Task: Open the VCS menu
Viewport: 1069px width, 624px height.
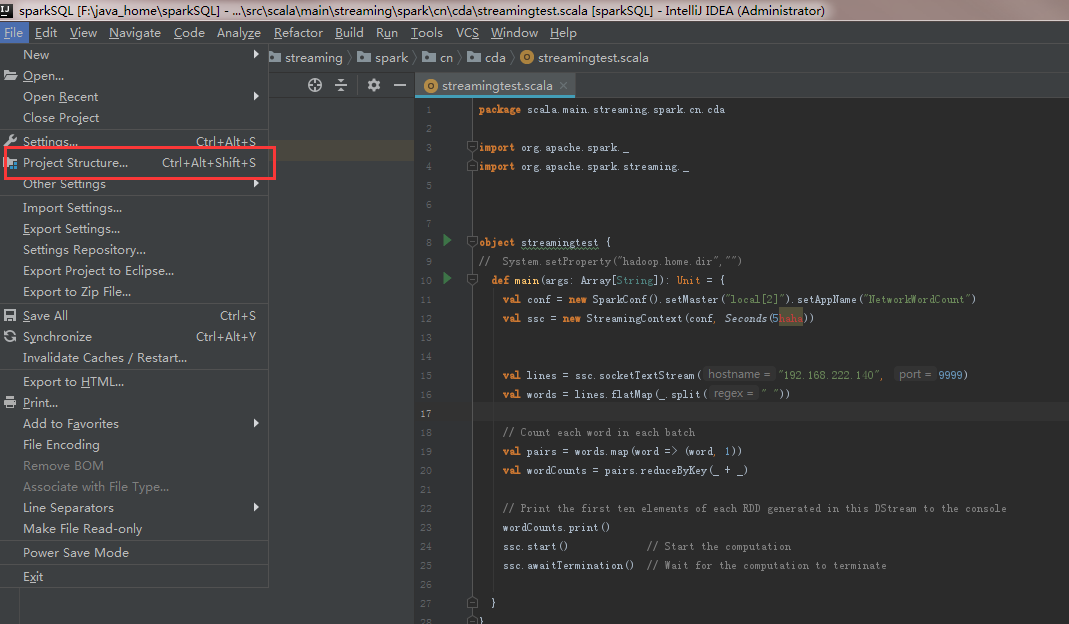Action: tap(467, 33)
